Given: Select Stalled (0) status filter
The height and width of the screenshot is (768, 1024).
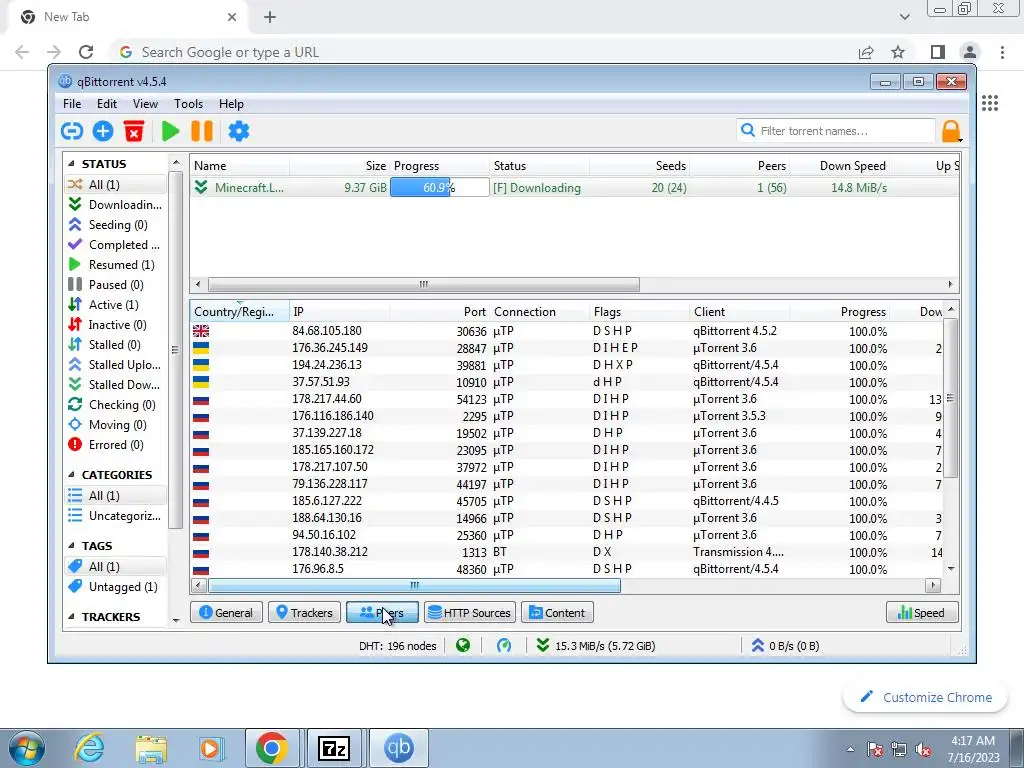Looking at the screenshot, I should 116,345.
